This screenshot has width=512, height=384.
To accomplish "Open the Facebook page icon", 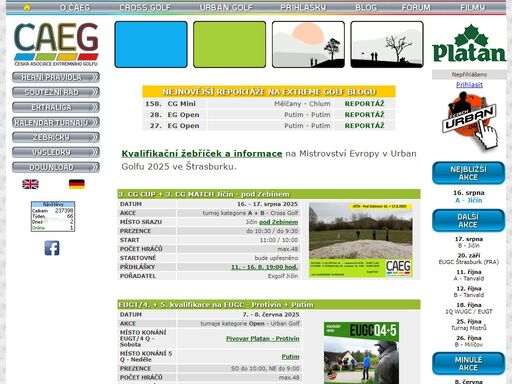I will click(52, 248).
